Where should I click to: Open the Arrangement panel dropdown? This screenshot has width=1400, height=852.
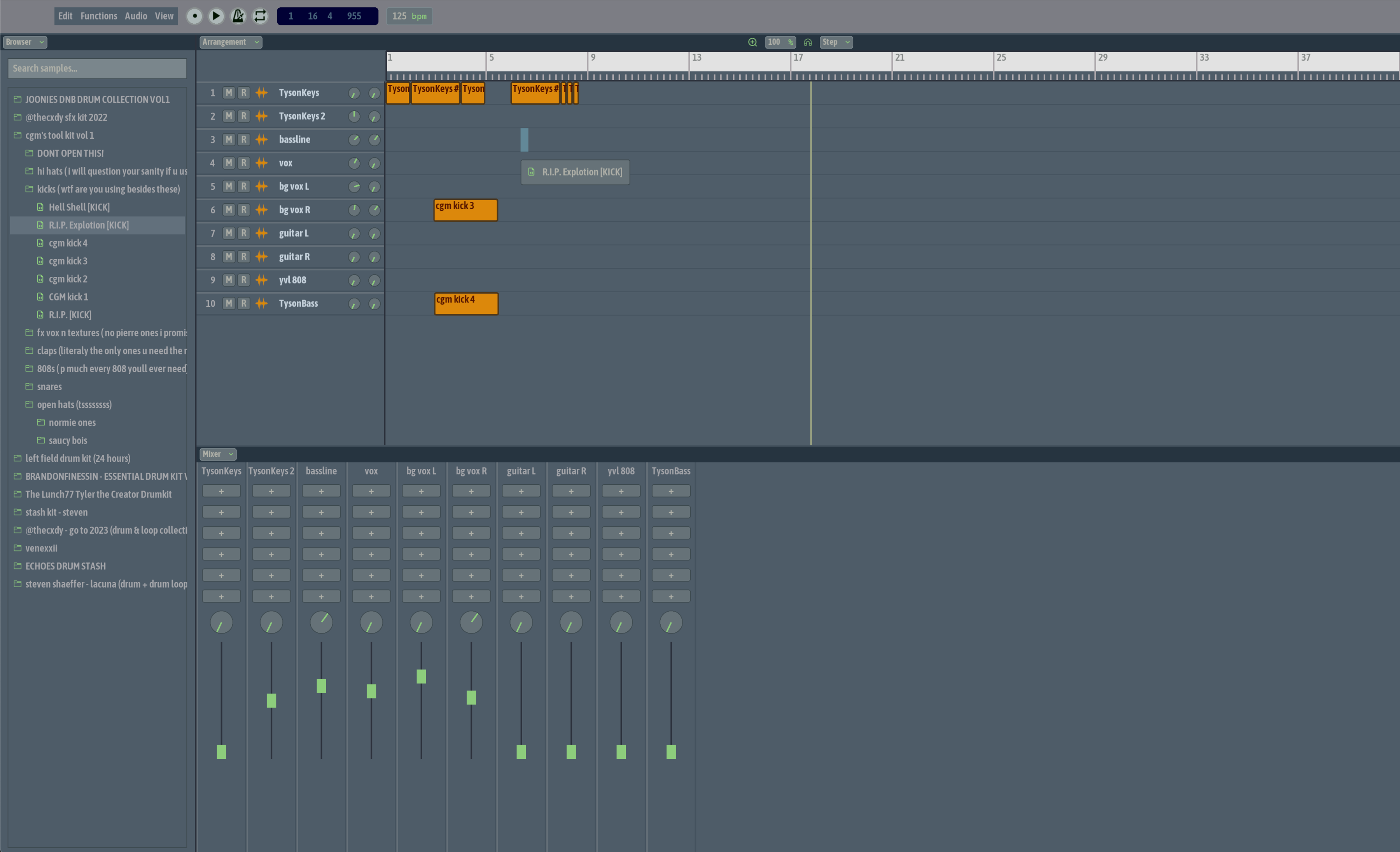tap(231, 42)
